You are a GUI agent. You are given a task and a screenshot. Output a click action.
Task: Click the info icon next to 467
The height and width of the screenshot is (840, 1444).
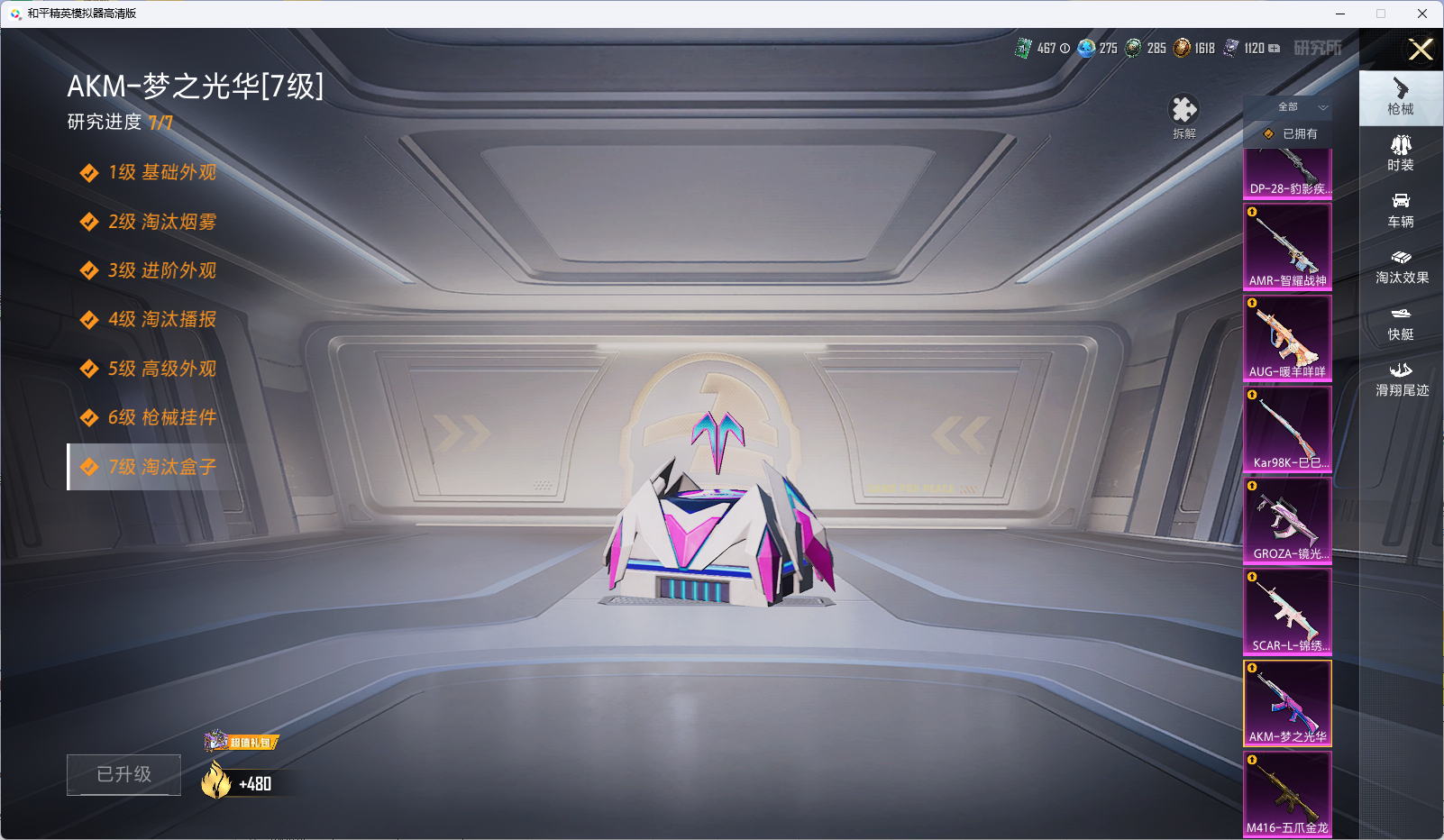[x=1065, y=49]
